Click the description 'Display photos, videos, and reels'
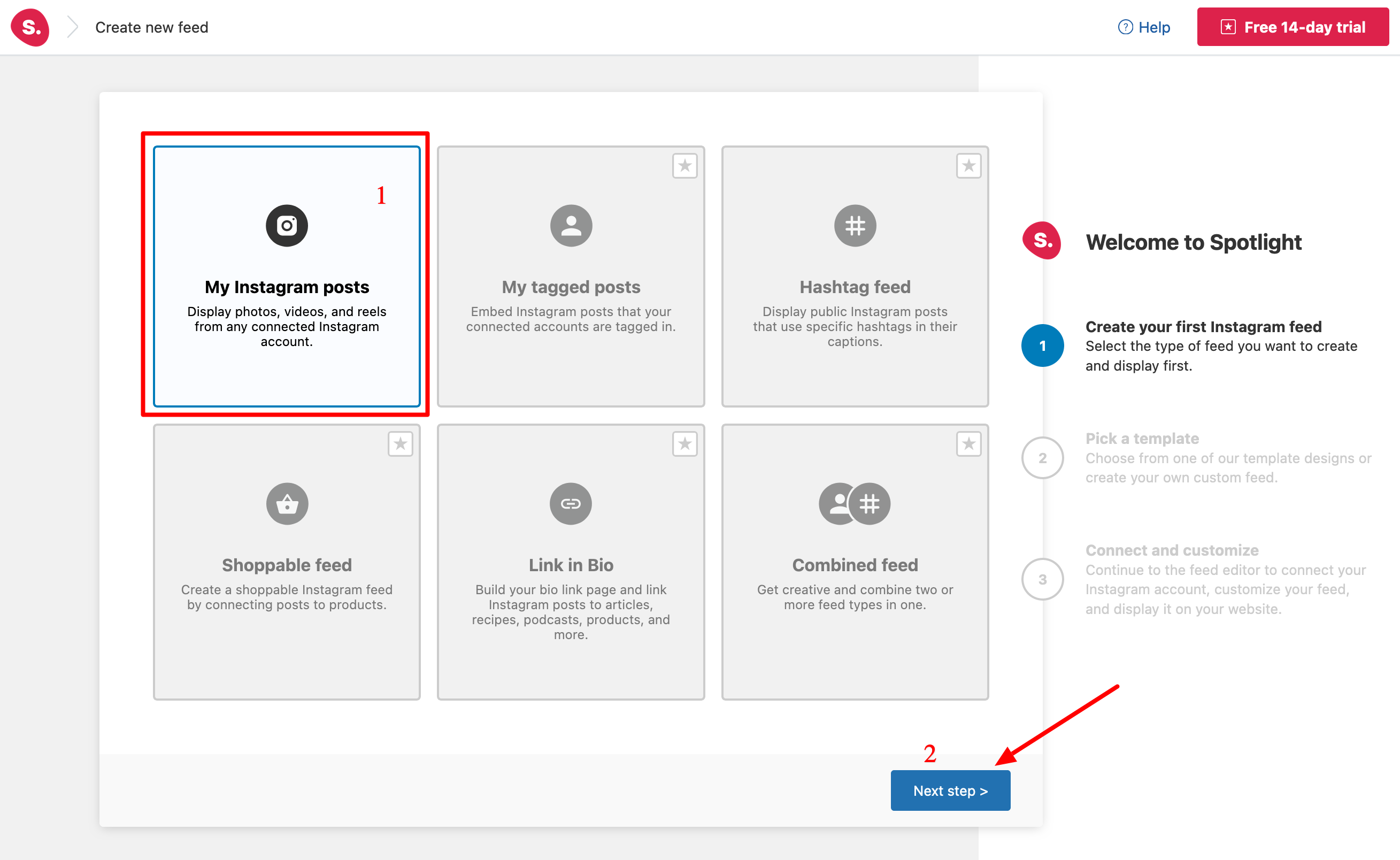This screenshot has width=1400, height=860. click(x=287, y=312)
